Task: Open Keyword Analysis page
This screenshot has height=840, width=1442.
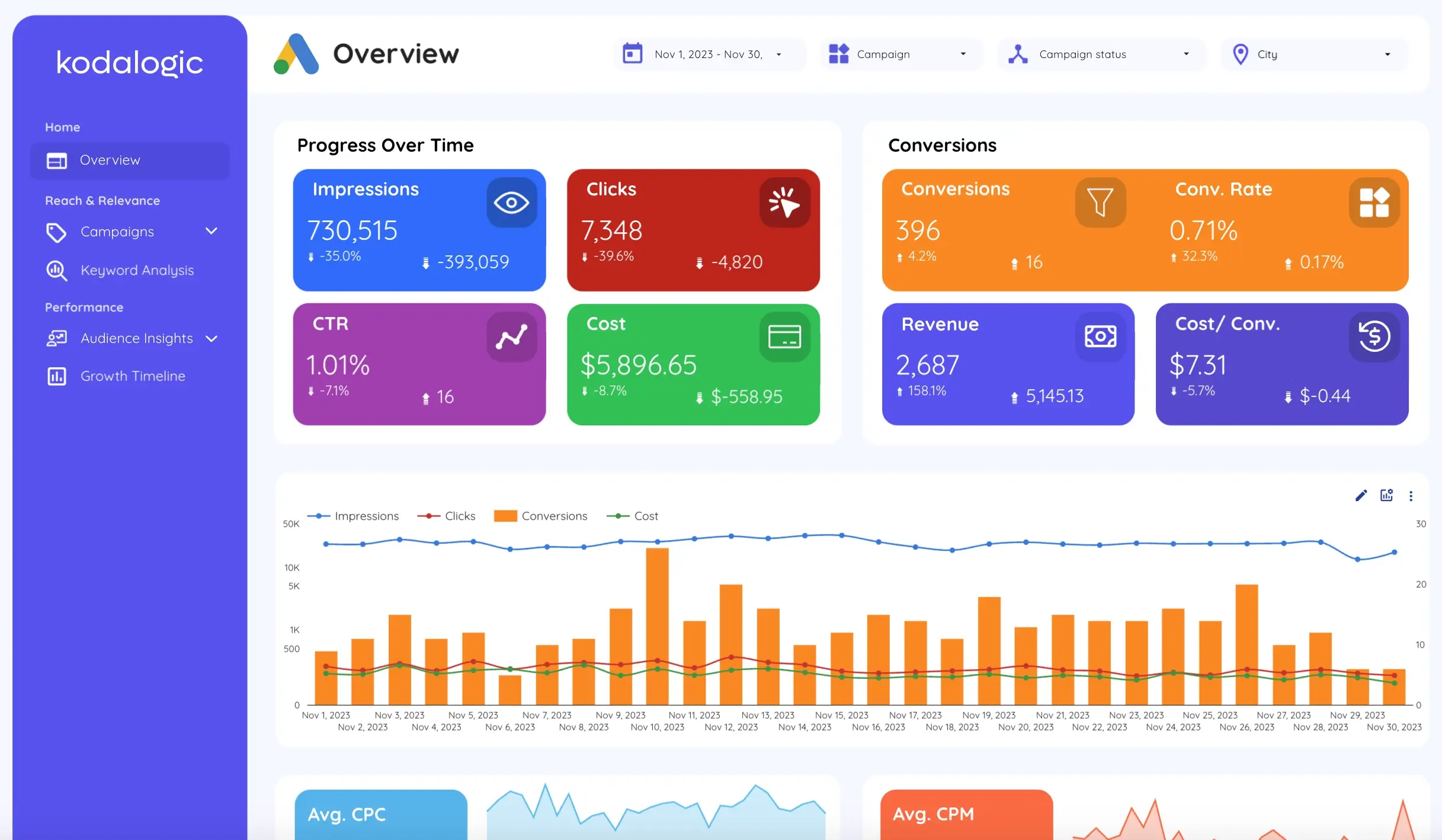Action: pos(137,270)
